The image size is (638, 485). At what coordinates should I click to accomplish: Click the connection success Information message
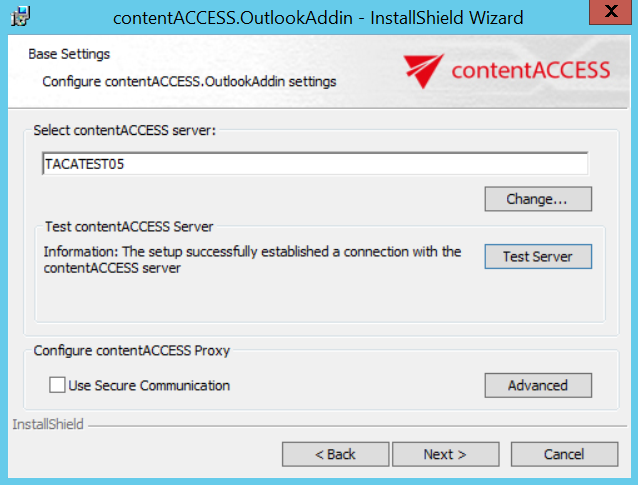pyautogui.click(x=252, y=260)
